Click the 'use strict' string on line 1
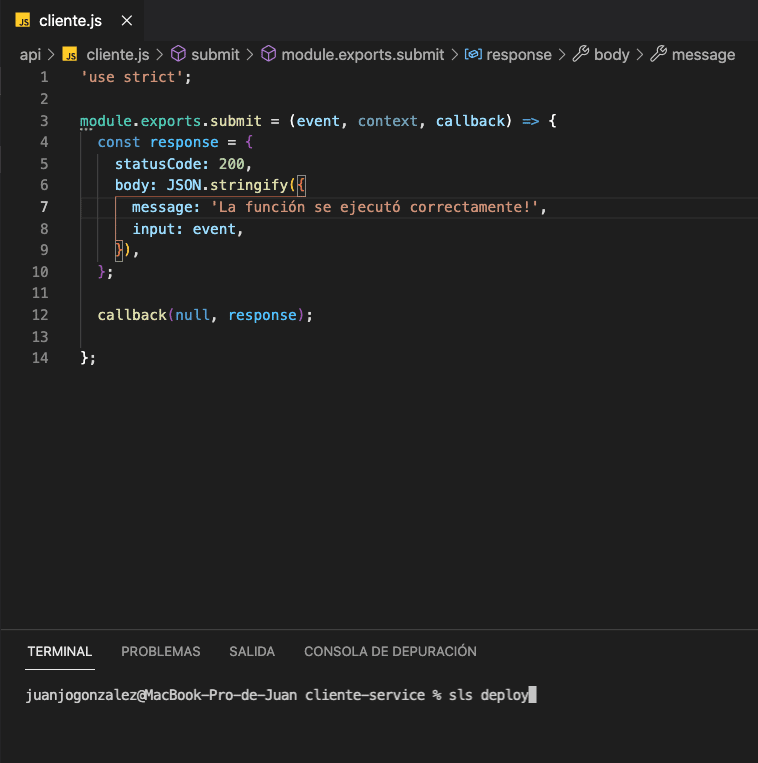 [x=132, y=77]
